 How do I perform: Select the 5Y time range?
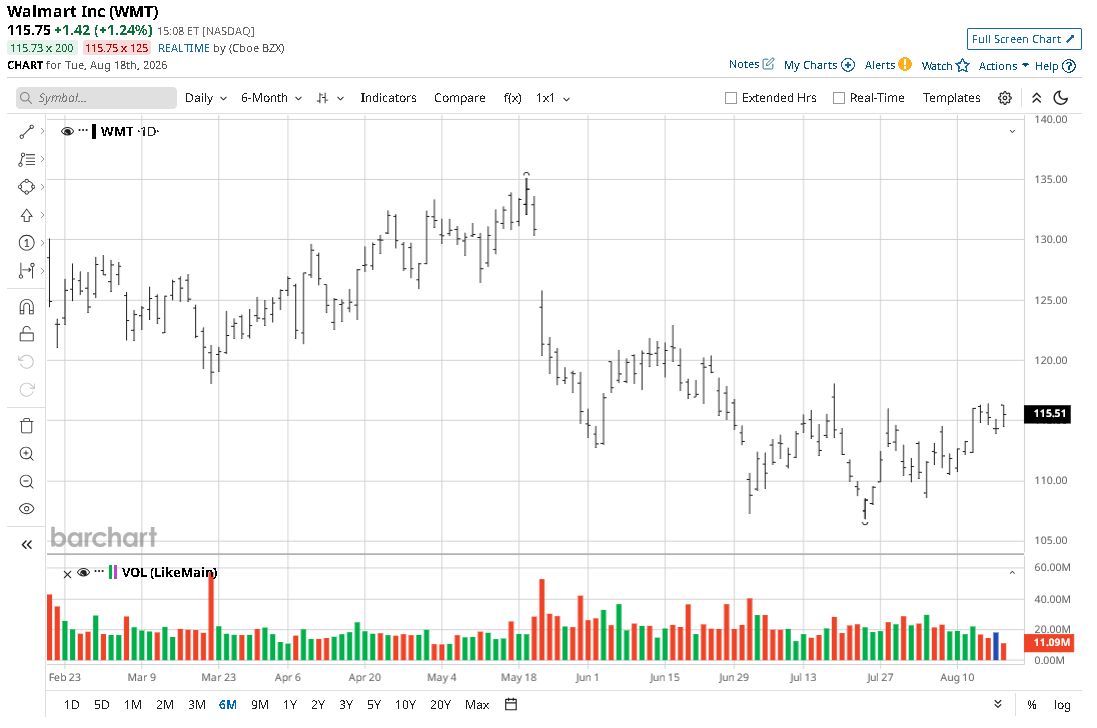pyautogui.click(x=374, y=704)
